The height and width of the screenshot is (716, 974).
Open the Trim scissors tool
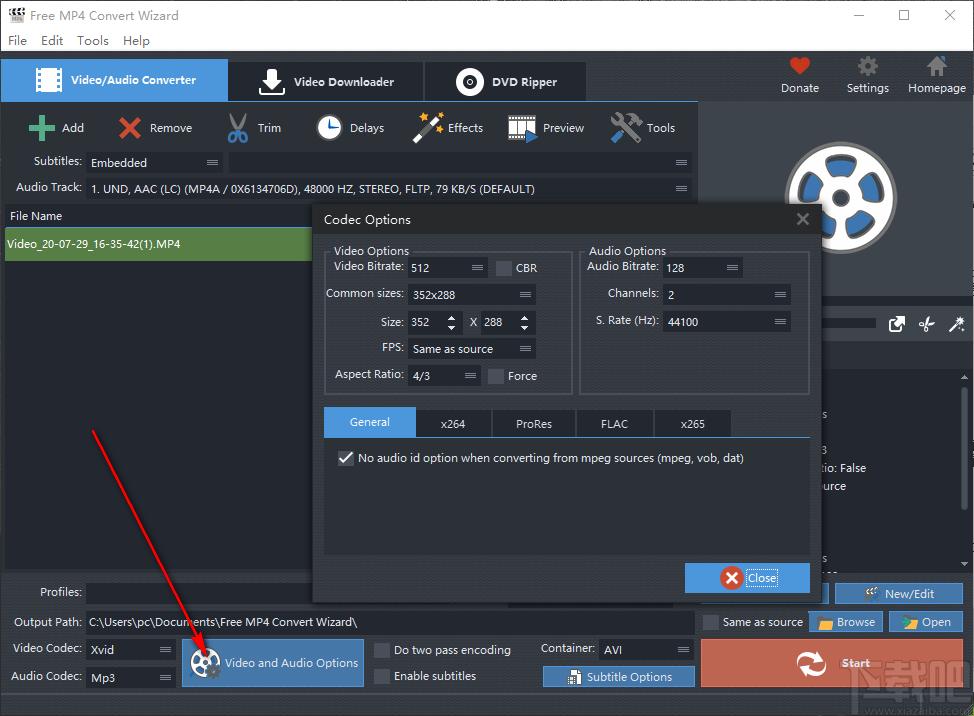click(x=237, y=128)
